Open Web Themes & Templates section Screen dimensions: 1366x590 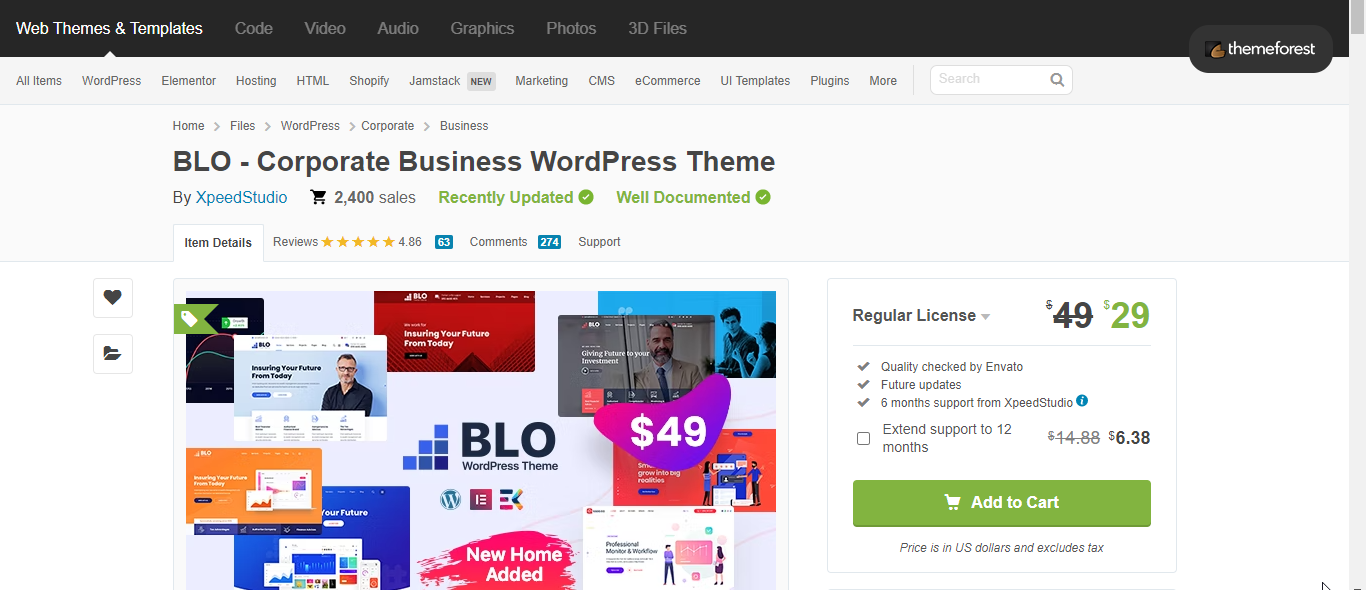109,28
